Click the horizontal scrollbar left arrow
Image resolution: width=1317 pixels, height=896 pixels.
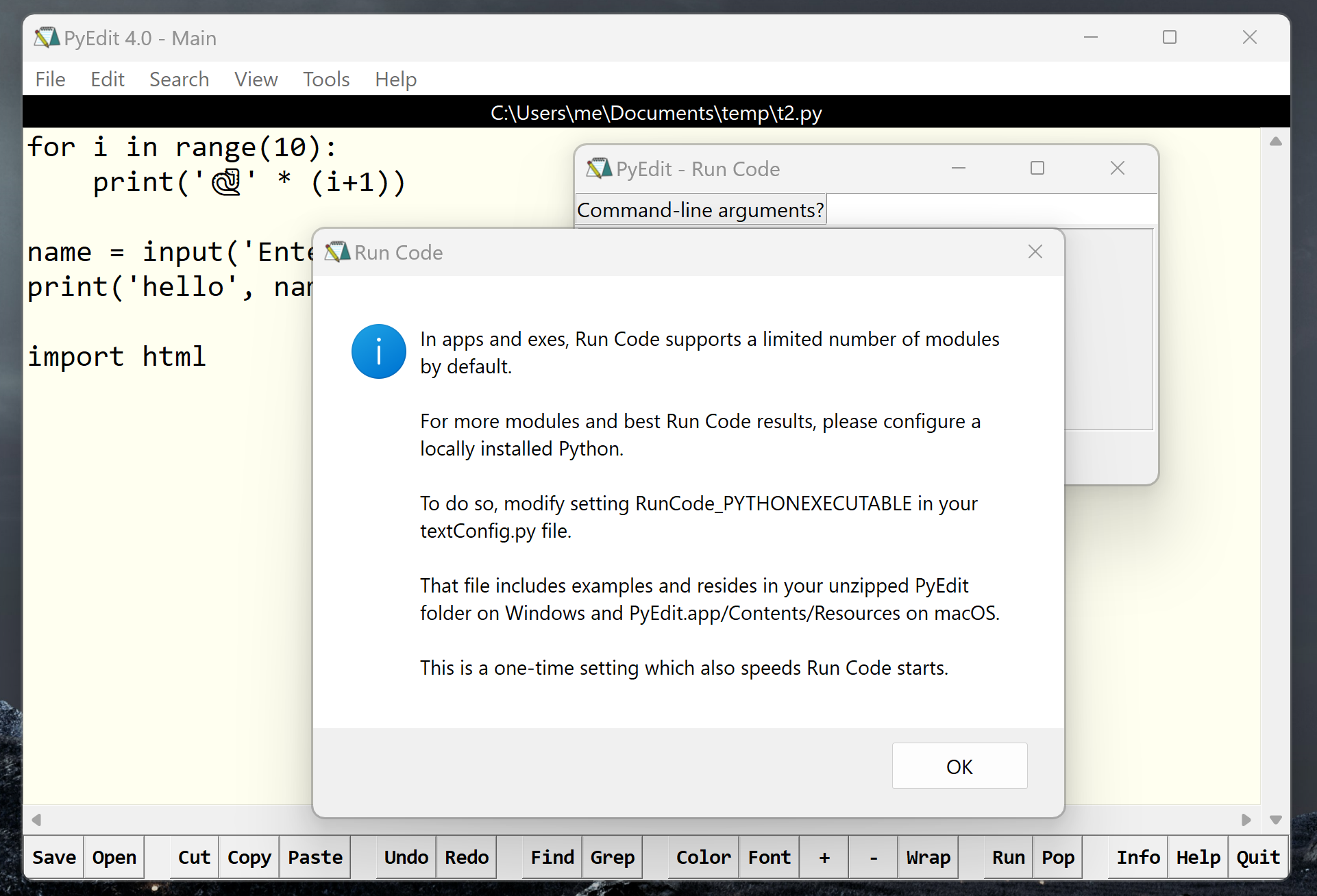click(x=36, y=819)
